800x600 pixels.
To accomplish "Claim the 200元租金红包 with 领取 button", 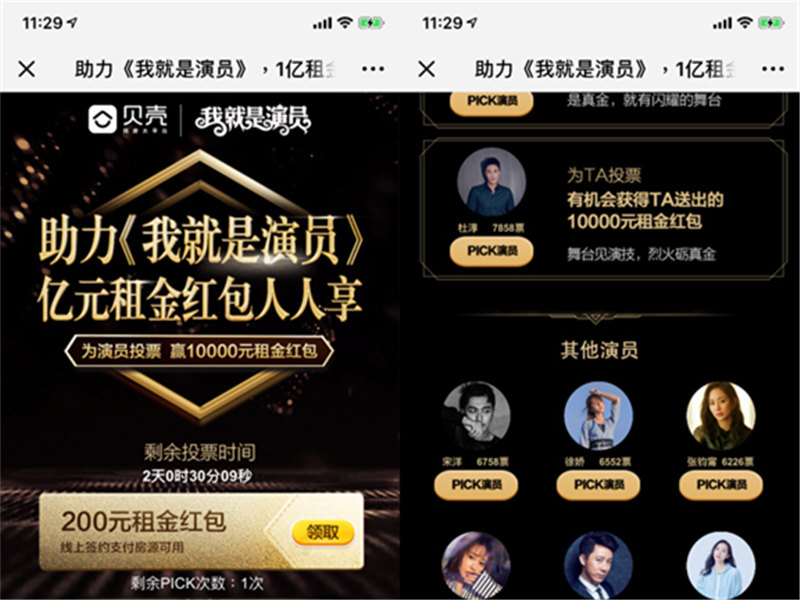I will click(322, 533).
